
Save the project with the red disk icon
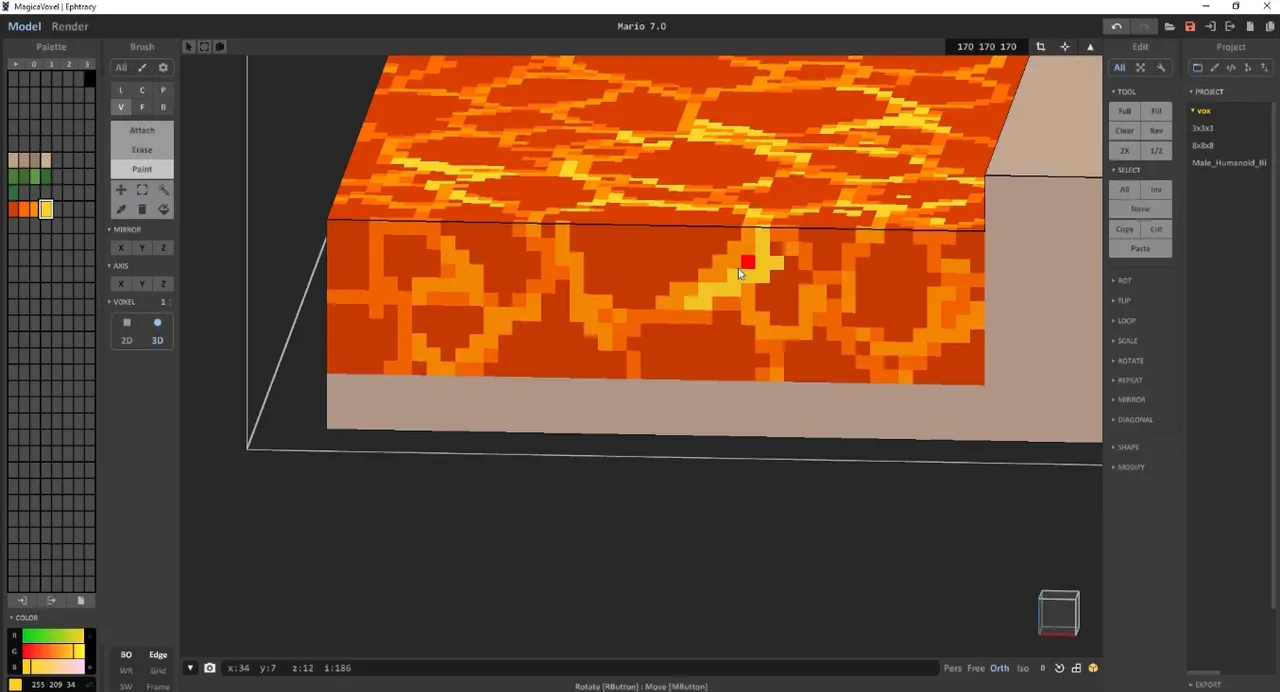pos(1190,27)
